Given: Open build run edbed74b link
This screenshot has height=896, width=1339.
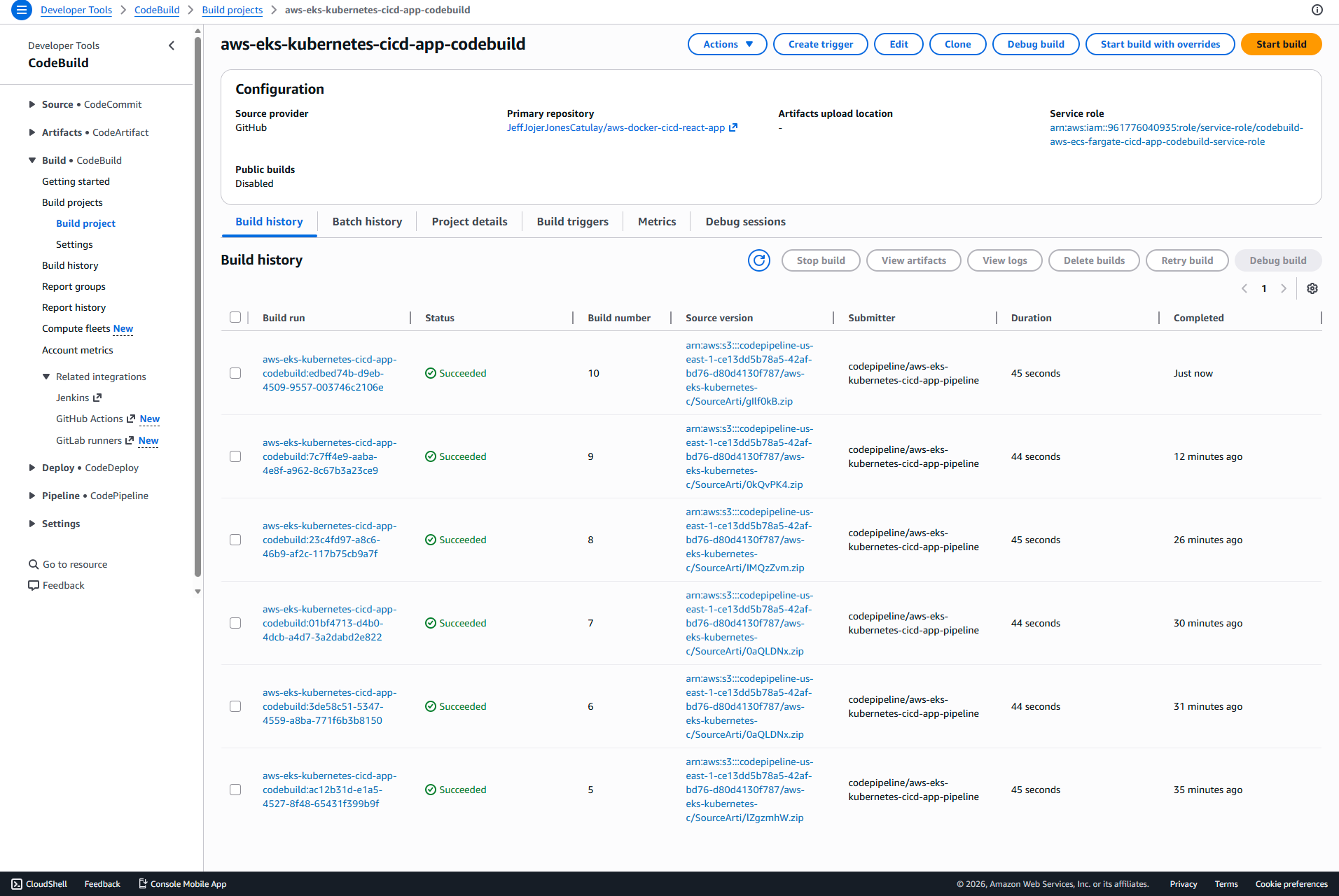Looking at the screenshot, I should tap(329, 373).
